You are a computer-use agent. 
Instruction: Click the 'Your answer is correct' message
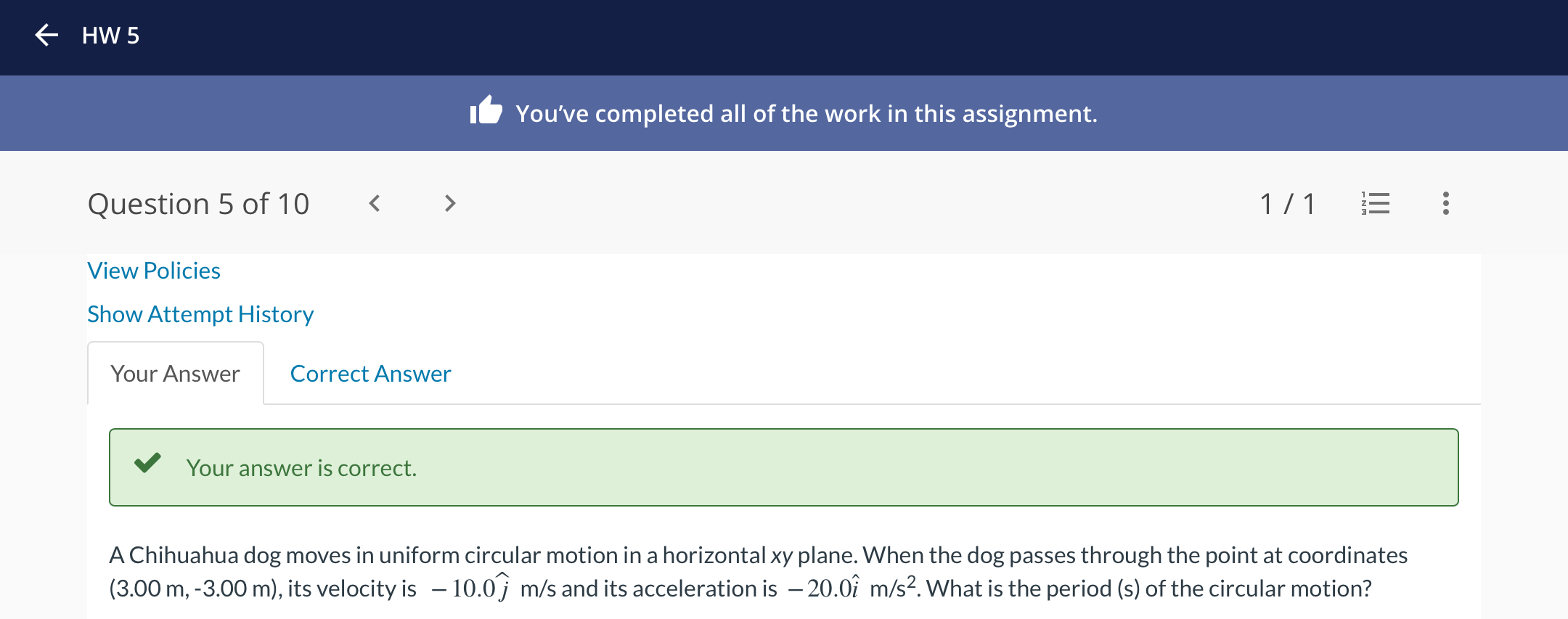(x=301, y=468)
